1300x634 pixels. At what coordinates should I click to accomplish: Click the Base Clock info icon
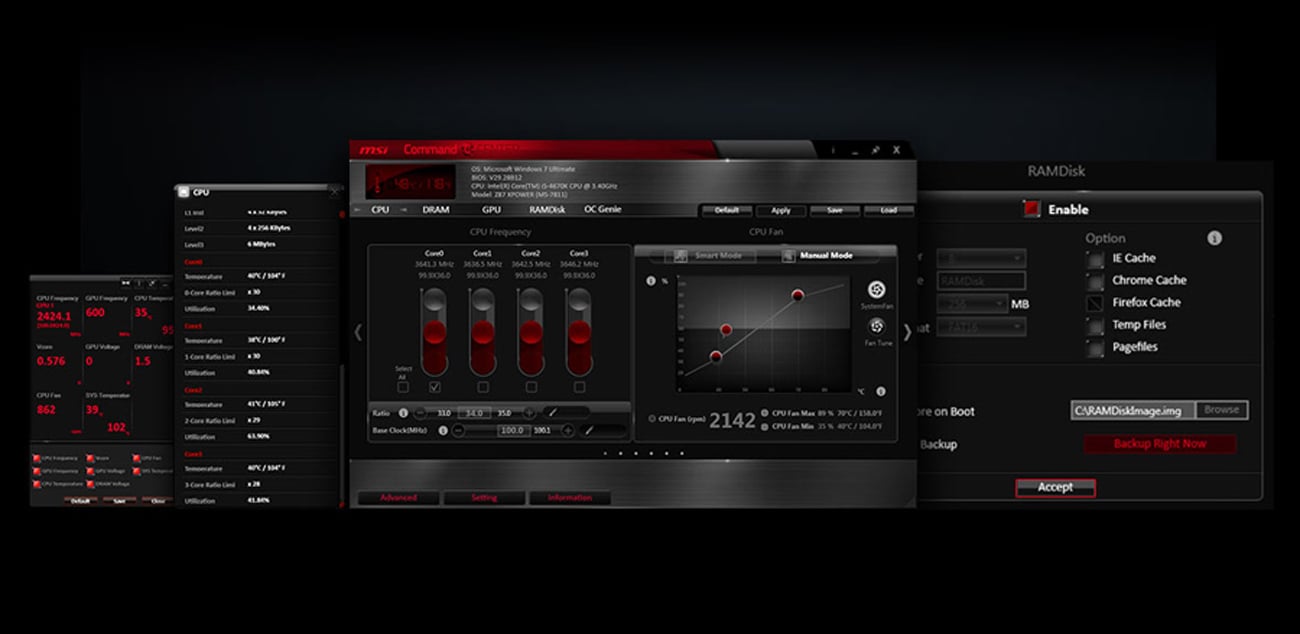coord(443,430)
